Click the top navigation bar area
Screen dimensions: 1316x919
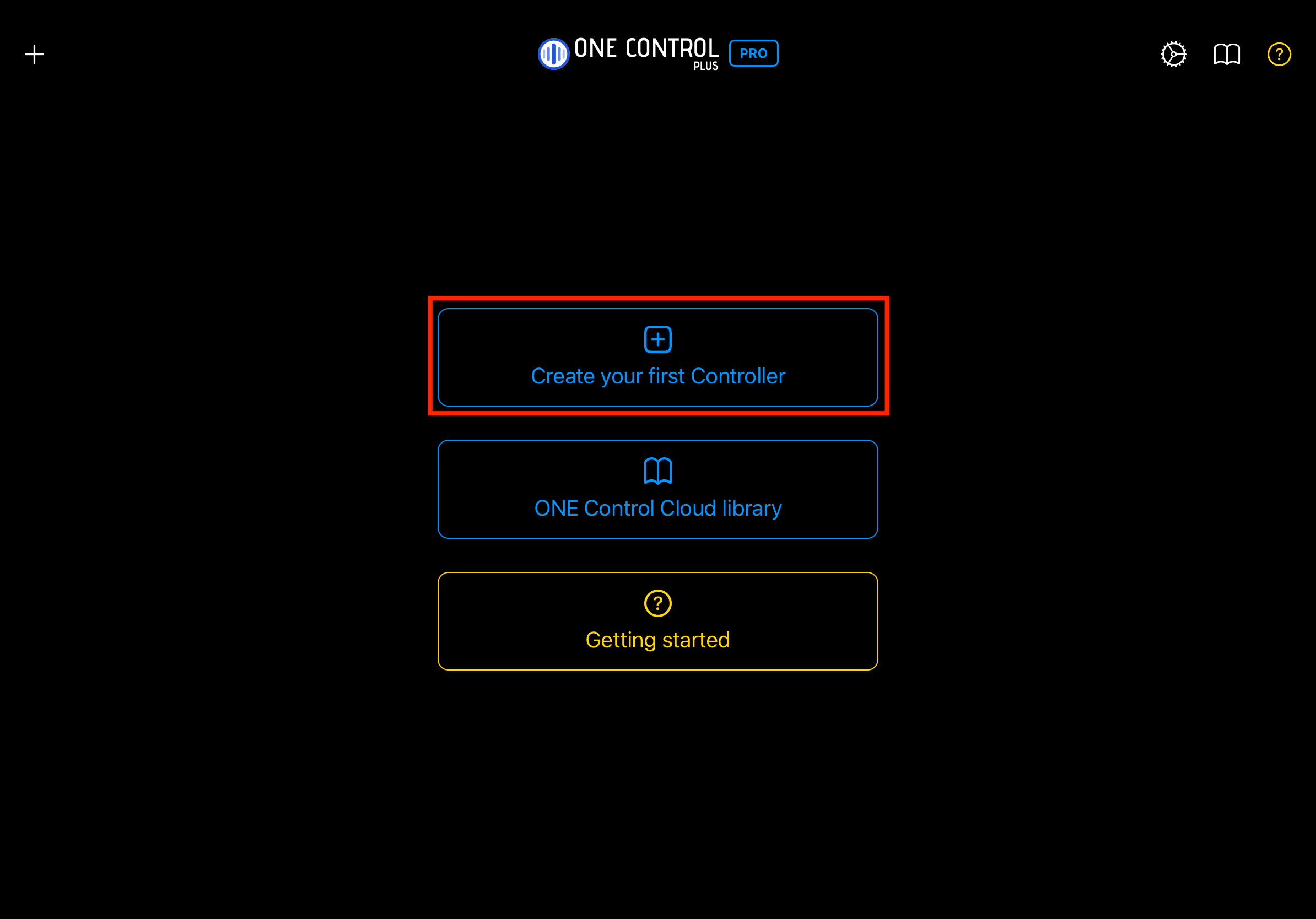point(658,54)
